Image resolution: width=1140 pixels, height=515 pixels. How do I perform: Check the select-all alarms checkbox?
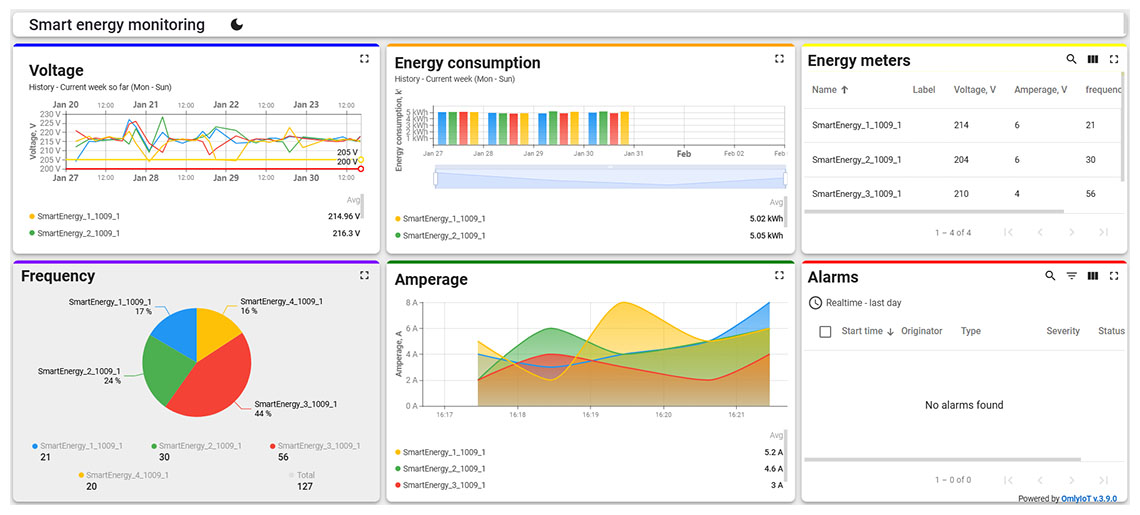[x=825, y=332]
